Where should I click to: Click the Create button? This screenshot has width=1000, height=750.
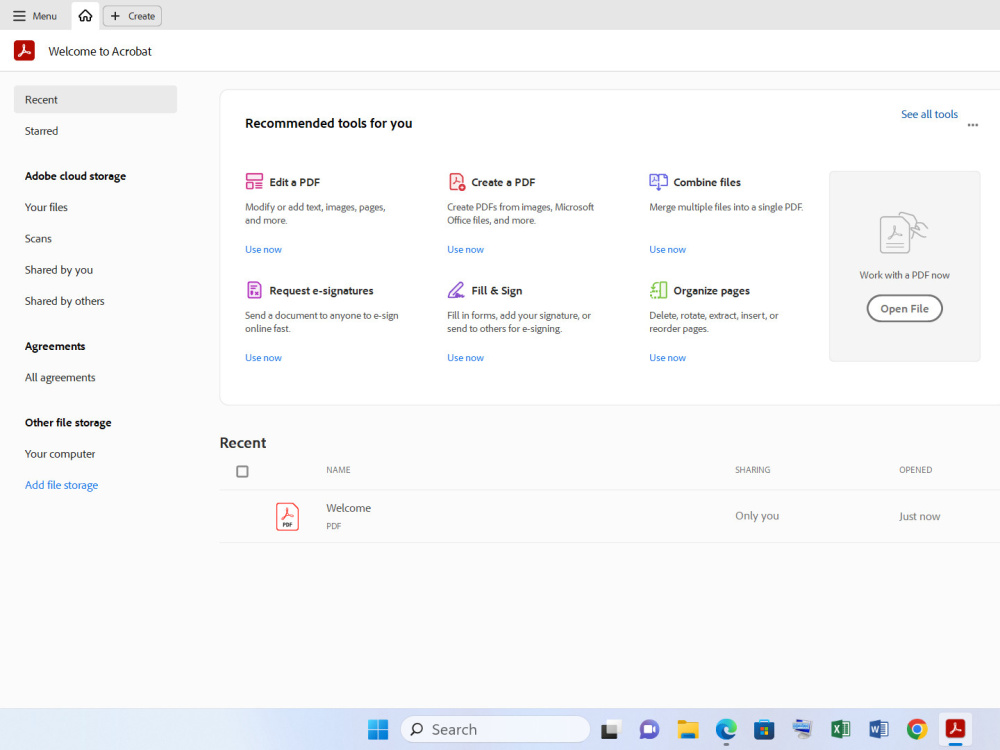pos(132,16)
